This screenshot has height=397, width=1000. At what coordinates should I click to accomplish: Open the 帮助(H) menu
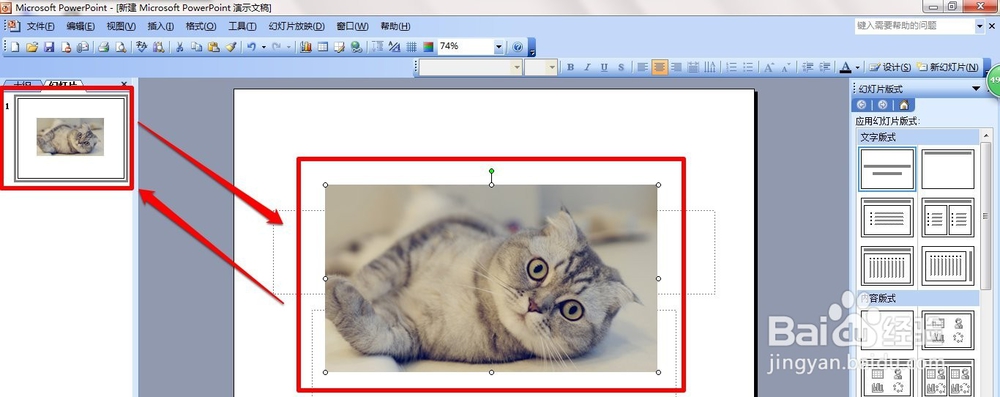pyautogui.click(x=395, y=26)
